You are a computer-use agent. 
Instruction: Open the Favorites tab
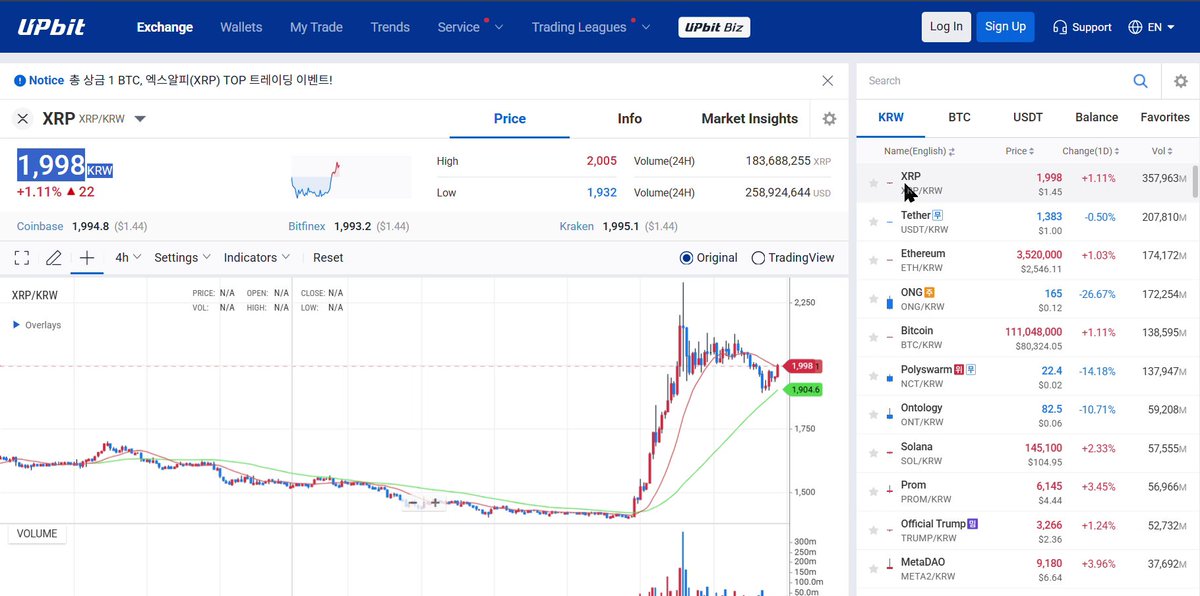click(x=1165, y=117)
